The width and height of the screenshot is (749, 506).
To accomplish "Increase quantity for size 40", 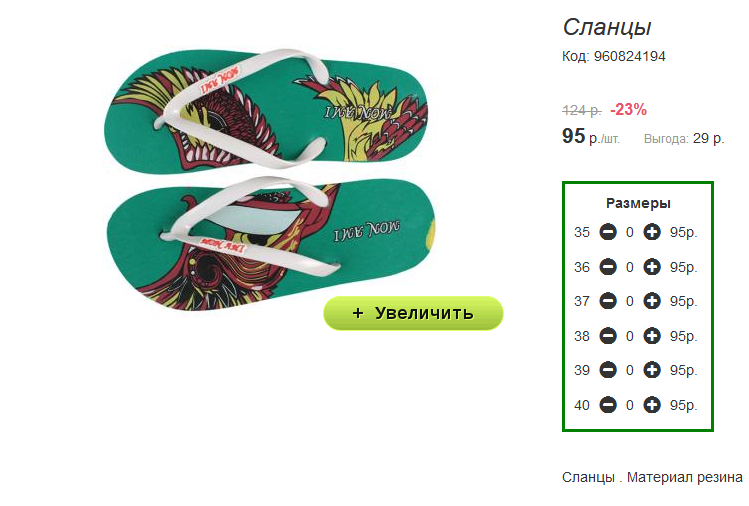I will (652, 405).
